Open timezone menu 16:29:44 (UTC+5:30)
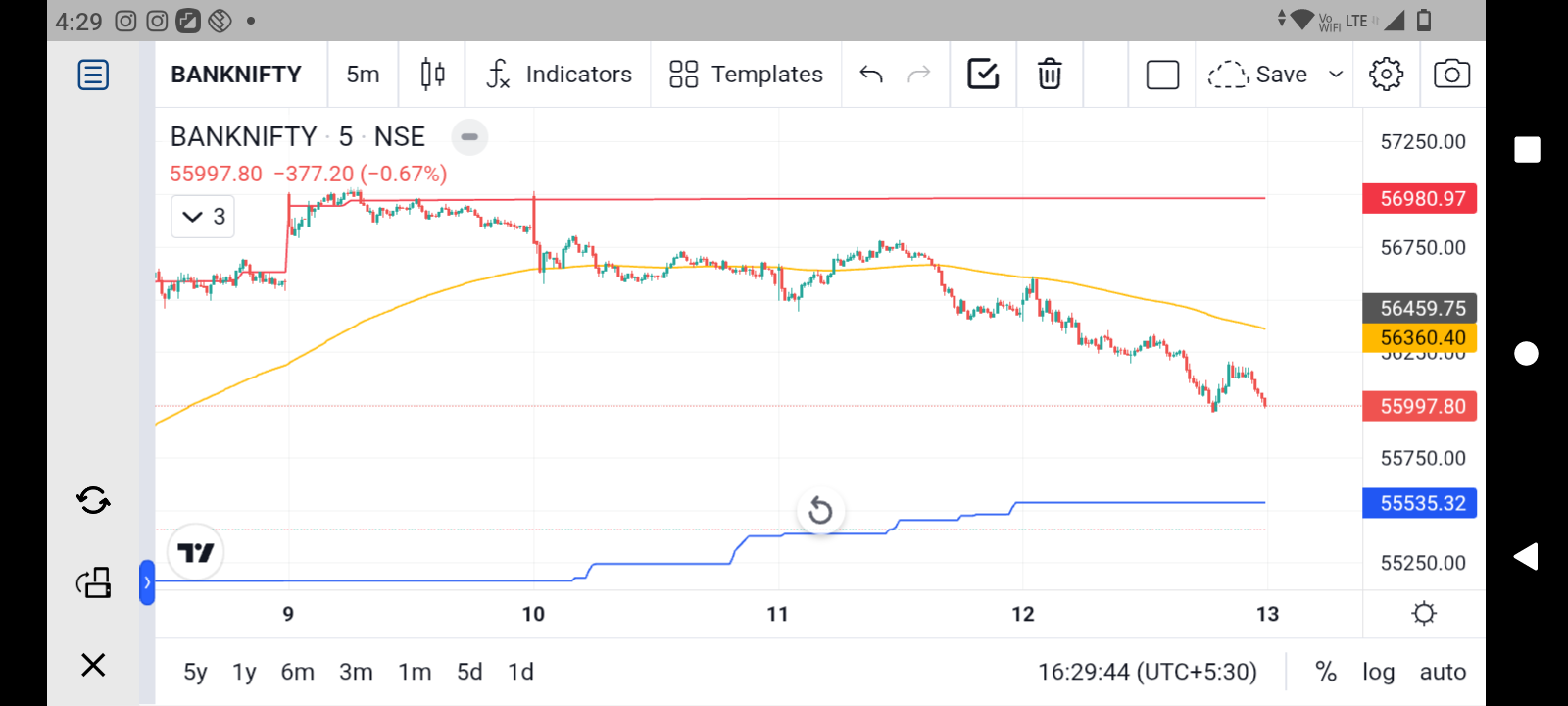This screenshot has width=1568, height=706. coord(1147,672)
